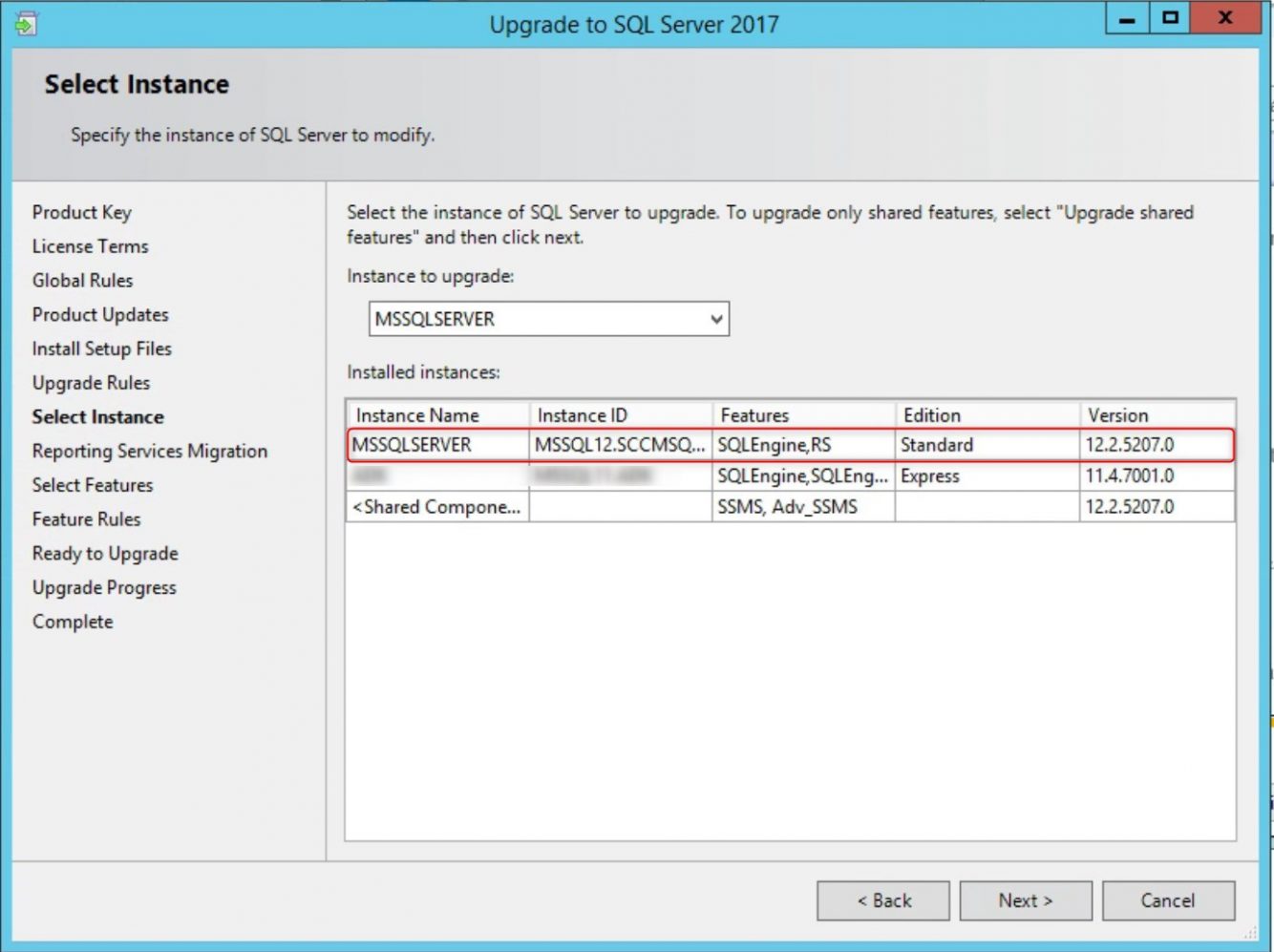
Task: Open the Select Features step
Action: pos(91,484)
